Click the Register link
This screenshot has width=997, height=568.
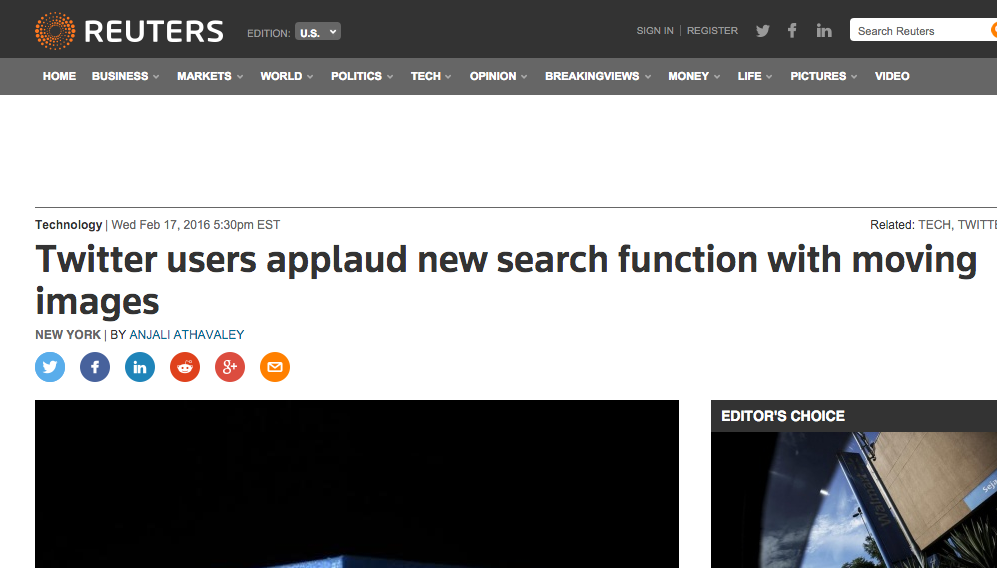tap(712, 31)
